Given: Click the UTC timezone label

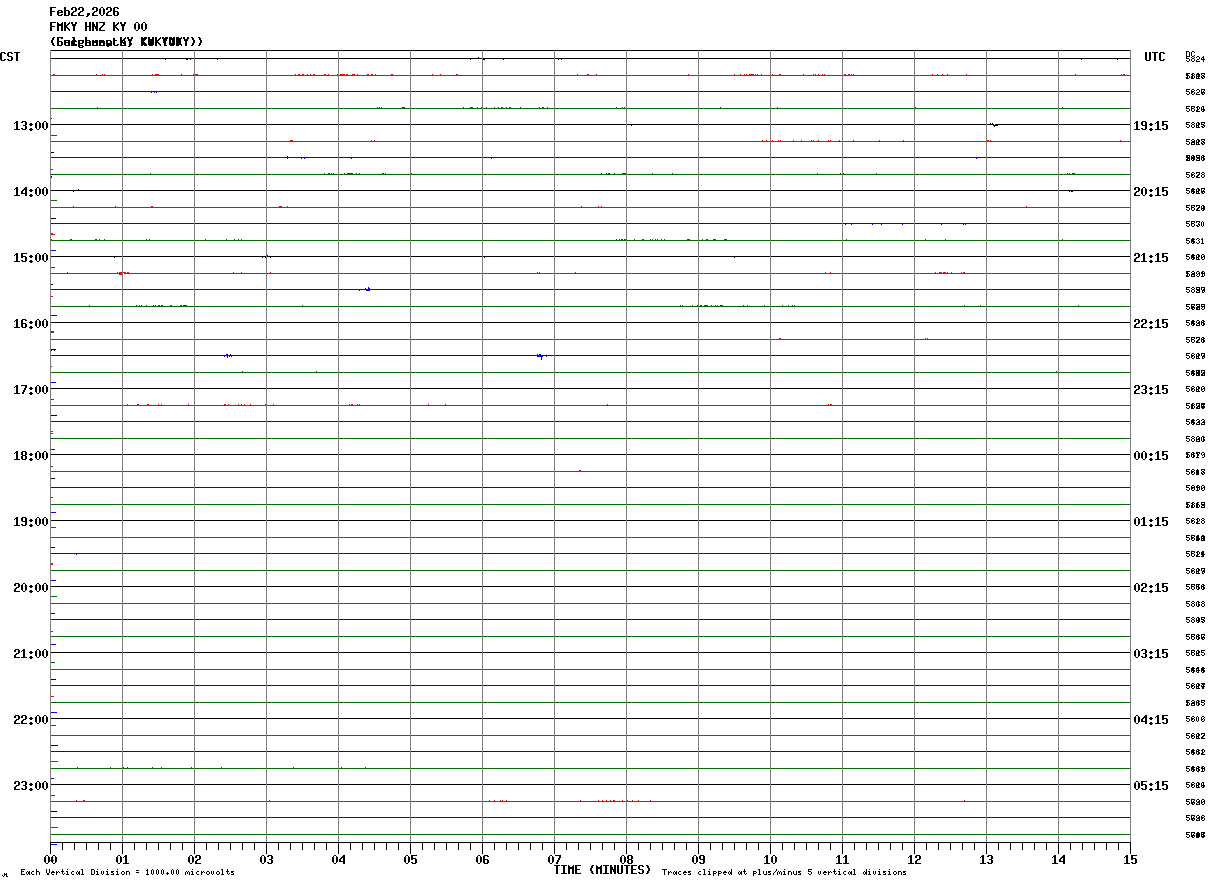Looking at the screenshot, I should coord(1155,57).
